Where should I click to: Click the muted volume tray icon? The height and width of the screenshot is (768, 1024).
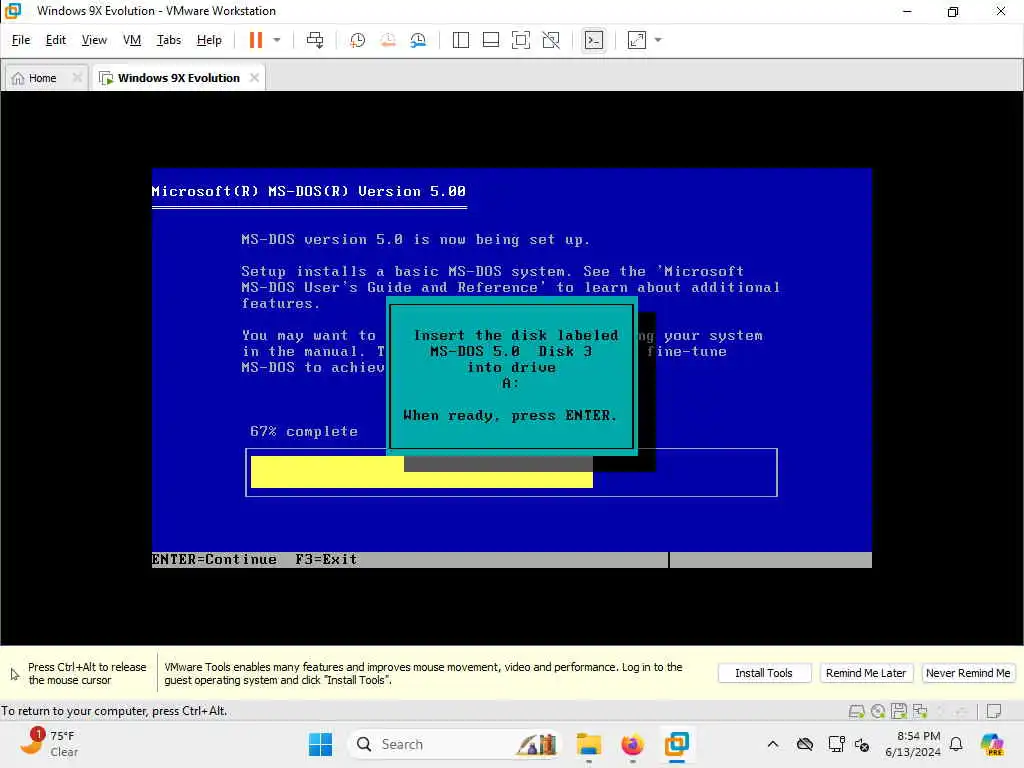[x=862, y=744]
